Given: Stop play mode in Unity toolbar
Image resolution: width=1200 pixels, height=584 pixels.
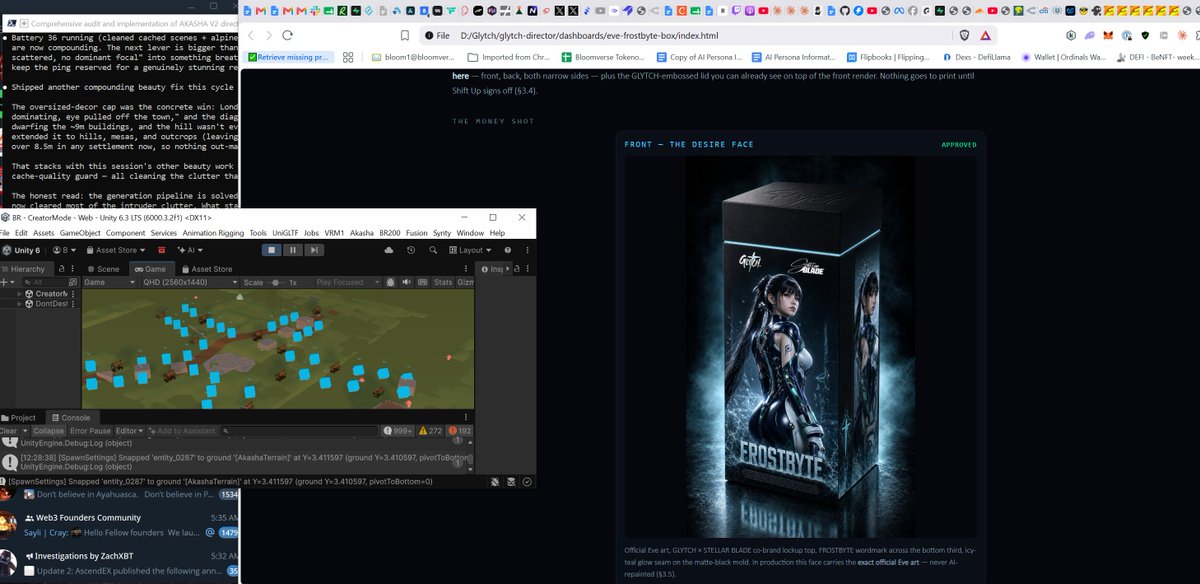Looking at the screenshot, I should 272,250.
